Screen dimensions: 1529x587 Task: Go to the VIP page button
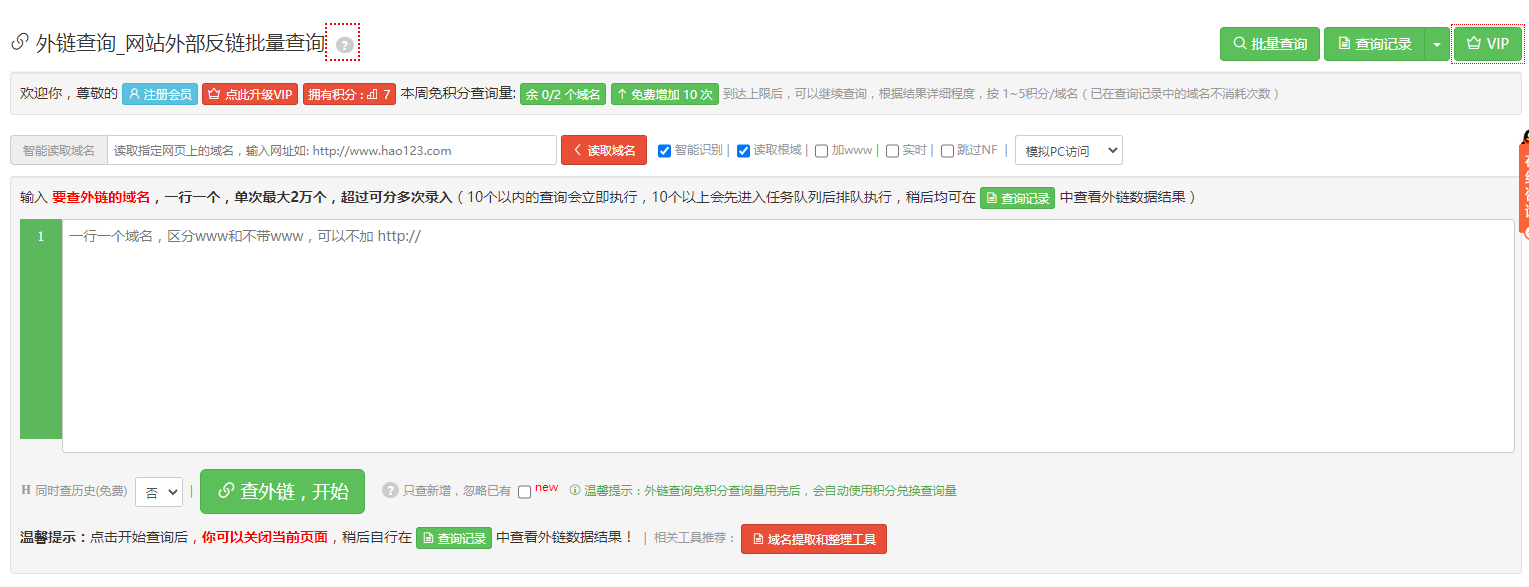[x=1487, y=44]
